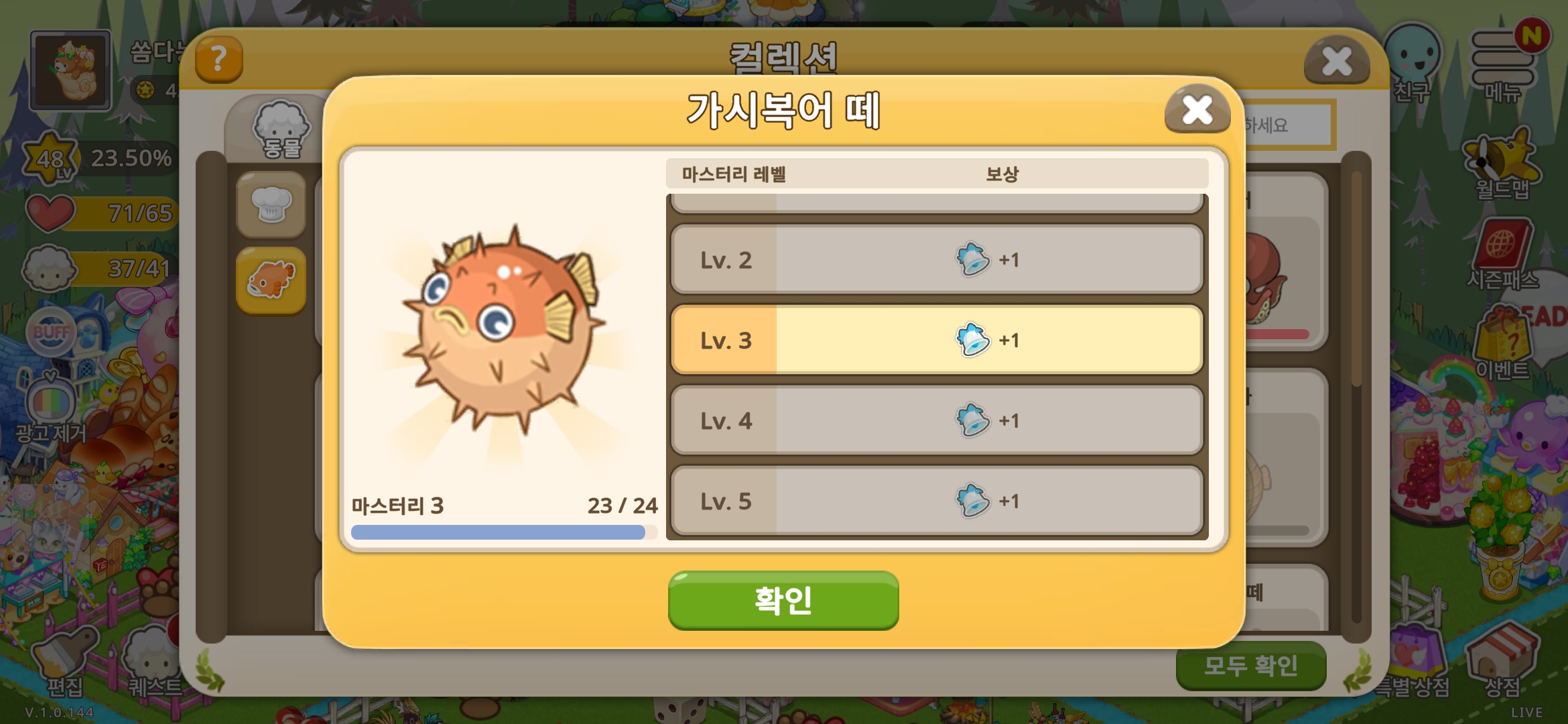Screen dimensions: 1568x724
Task: Click the BUFF badge icon
Action: coord(51,332)
